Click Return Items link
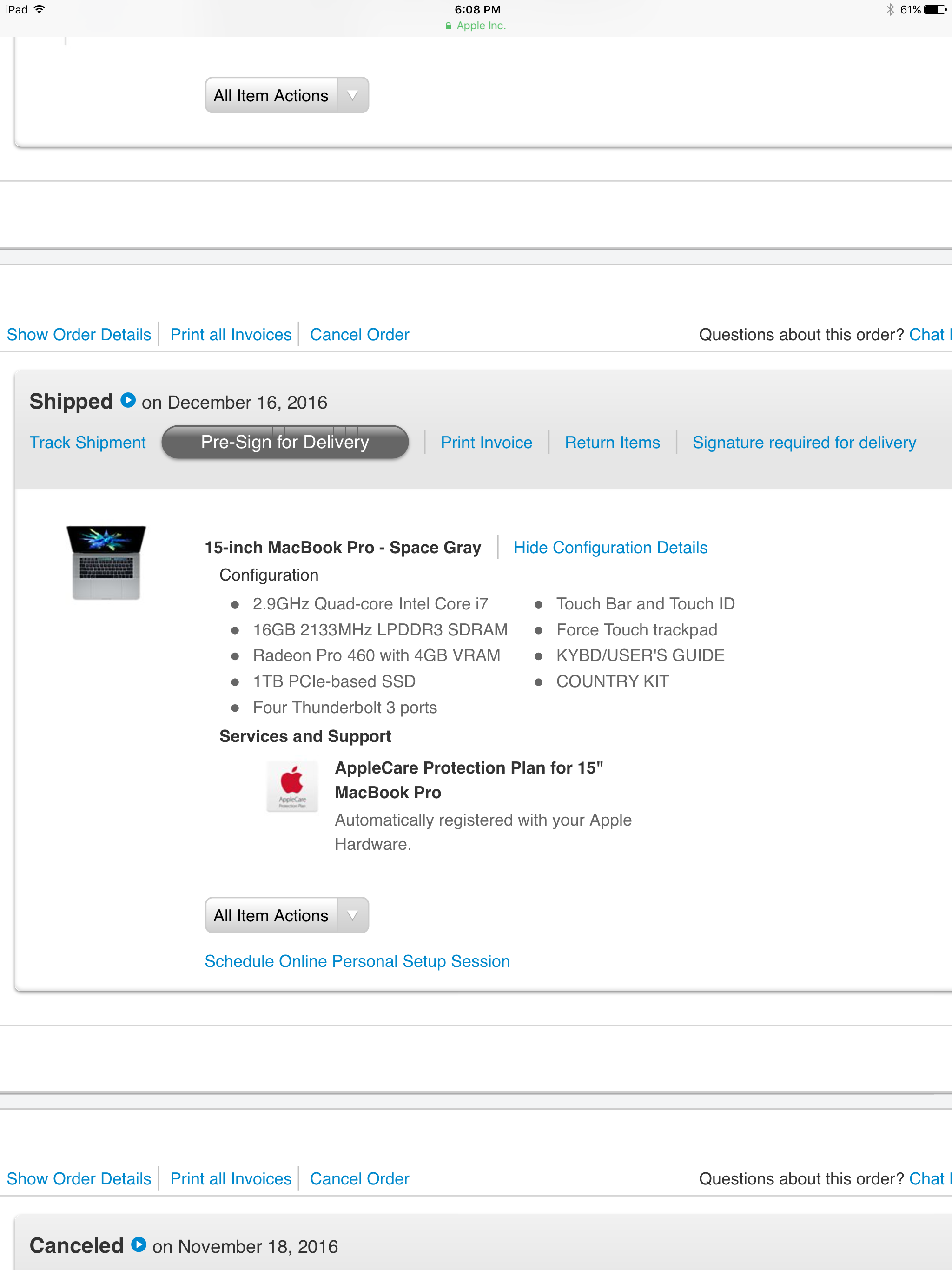952x1270 pixels. pyautogui.click(x=612, y=442)
